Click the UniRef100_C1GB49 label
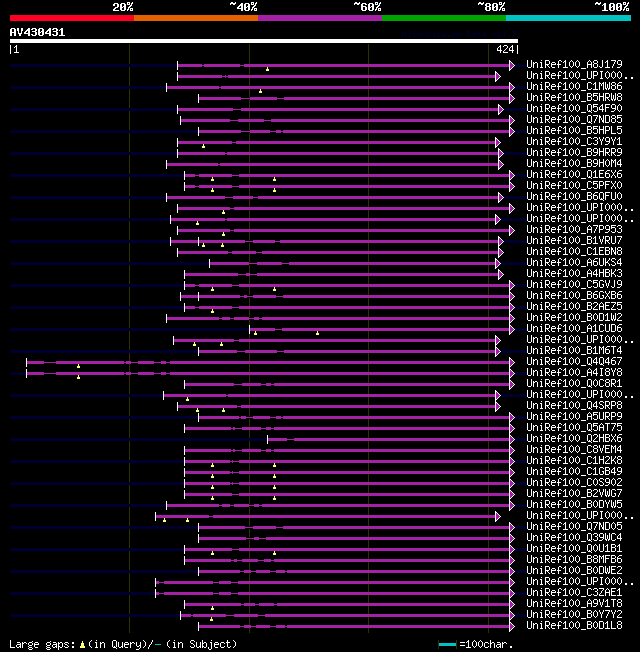Image resolution: width=640 pixels, height=652 pixels. 574,472
